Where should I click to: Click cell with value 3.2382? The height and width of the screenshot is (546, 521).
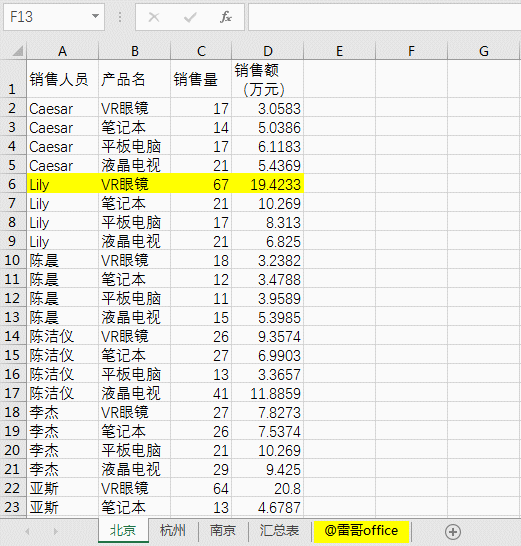pos(268,260)
